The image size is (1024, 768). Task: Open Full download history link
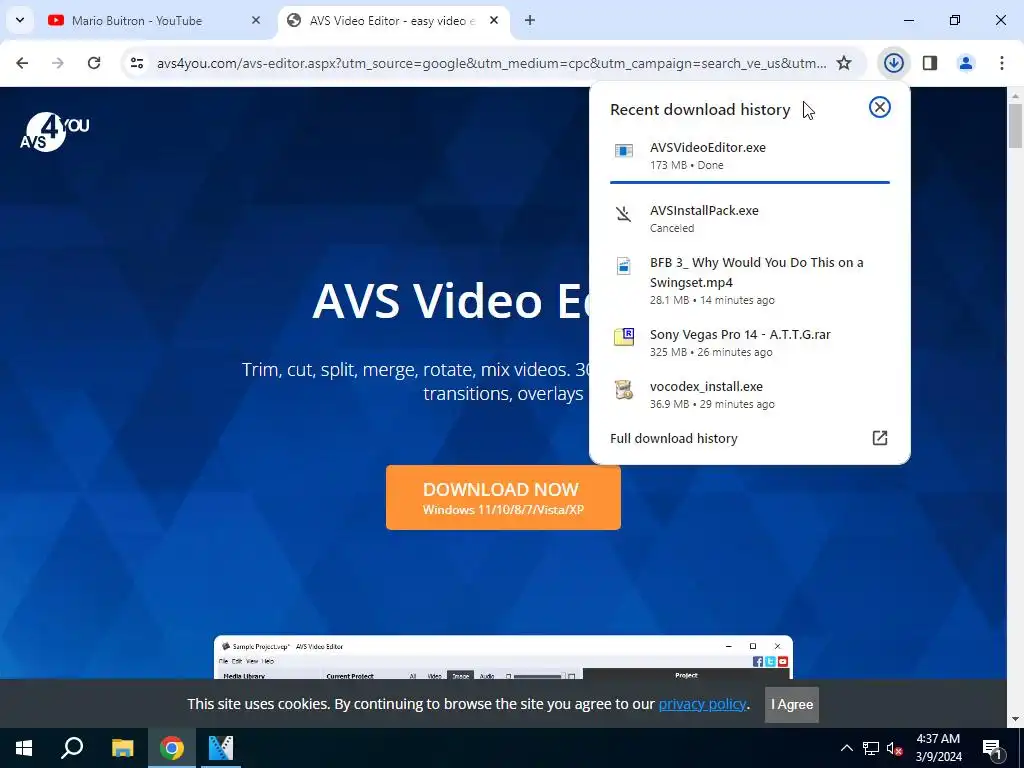[673, 438]
